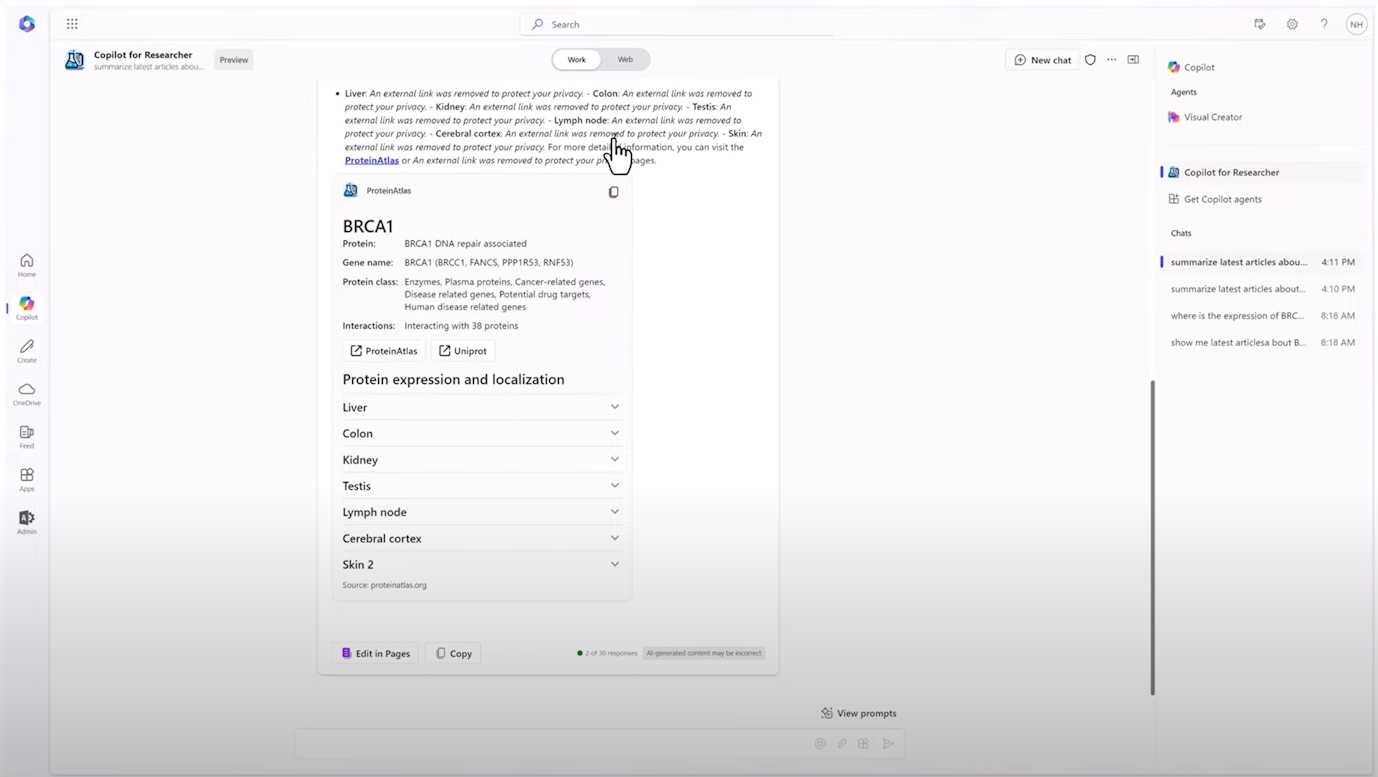The width and height of the screenshot is (1378, 777).
Task: Open OneDrive in left sidebar
Action: (27, 394)
